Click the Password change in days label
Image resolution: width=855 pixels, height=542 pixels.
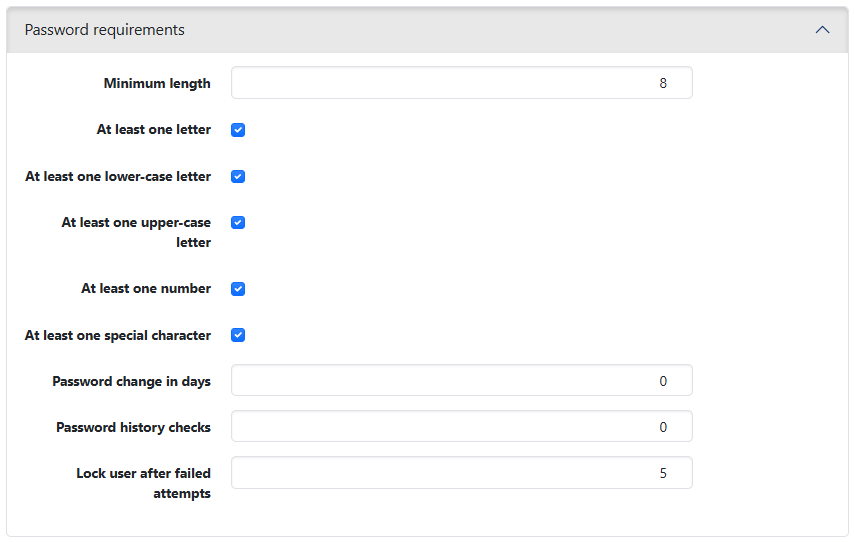point(131,381)
